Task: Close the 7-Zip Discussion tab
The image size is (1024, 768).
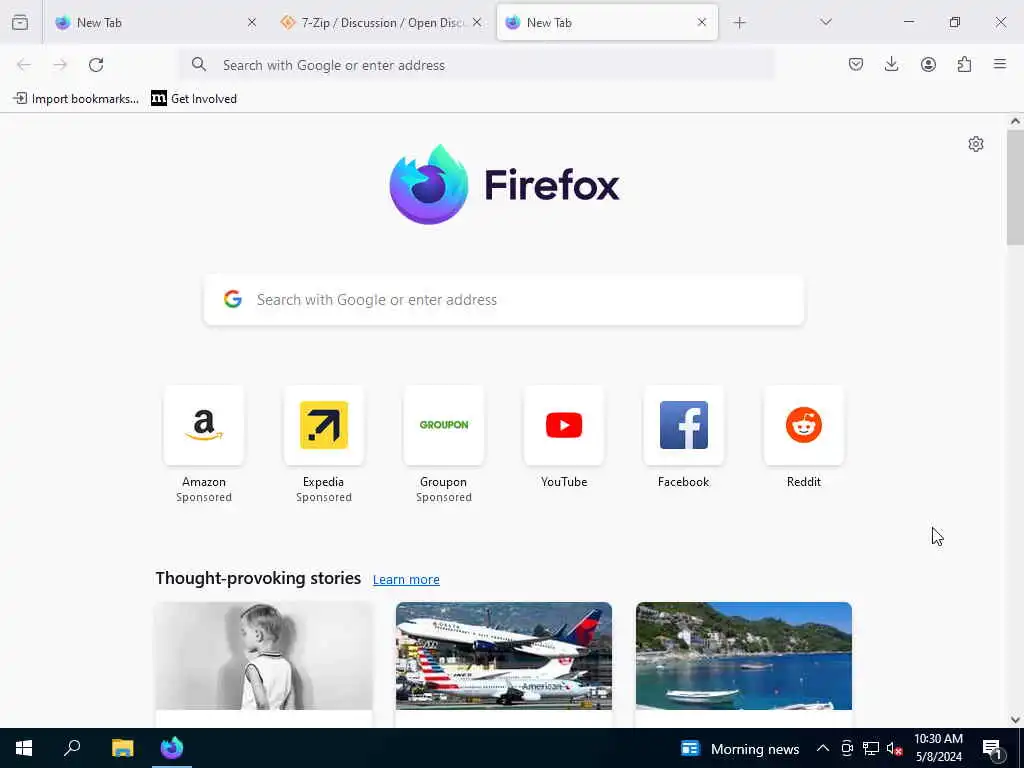Action: click(477, 22)
